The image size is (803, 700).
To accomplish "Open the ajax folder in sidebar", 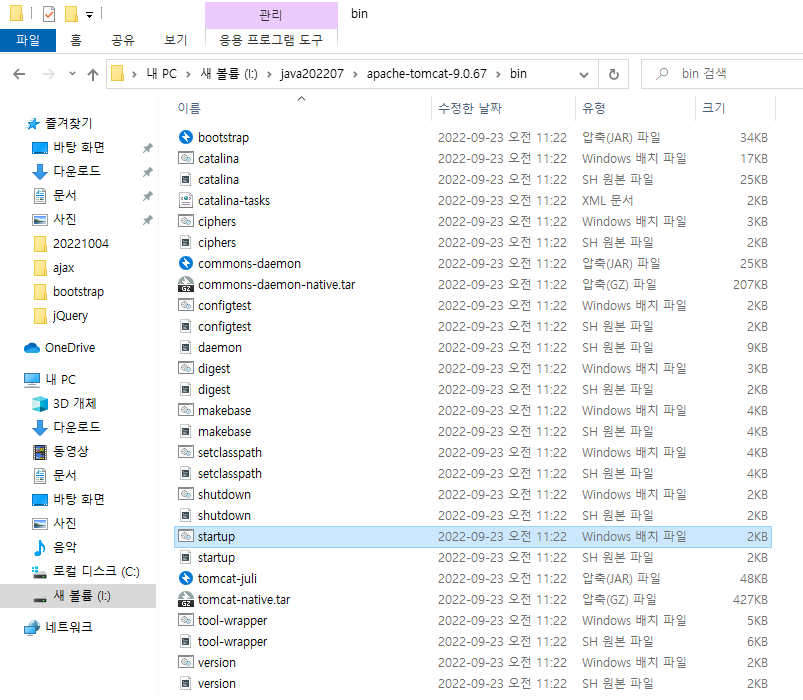I will [64, 268].
